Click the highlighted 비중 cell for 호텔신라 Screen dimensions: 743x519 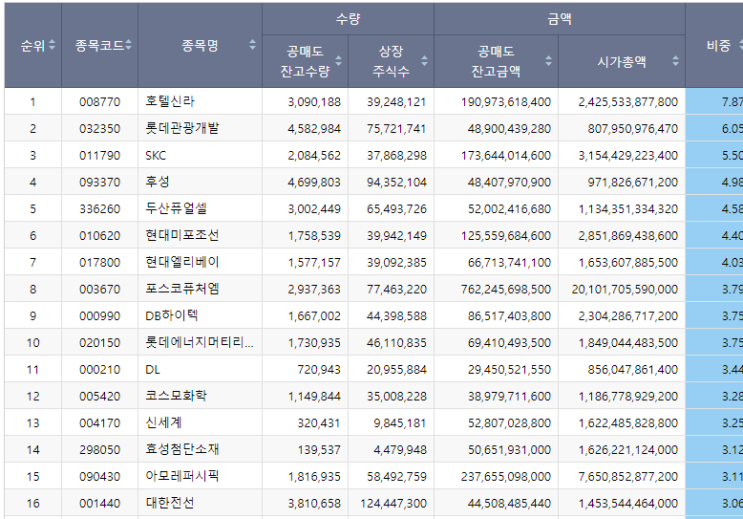click(714, 101)
